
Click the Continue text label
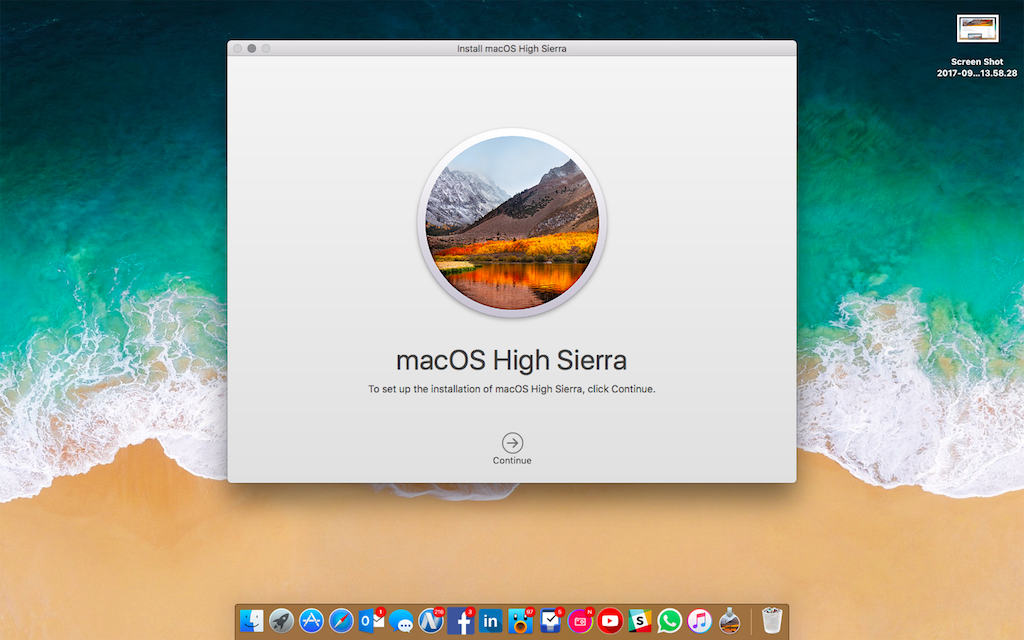click(x=512, y=461)
